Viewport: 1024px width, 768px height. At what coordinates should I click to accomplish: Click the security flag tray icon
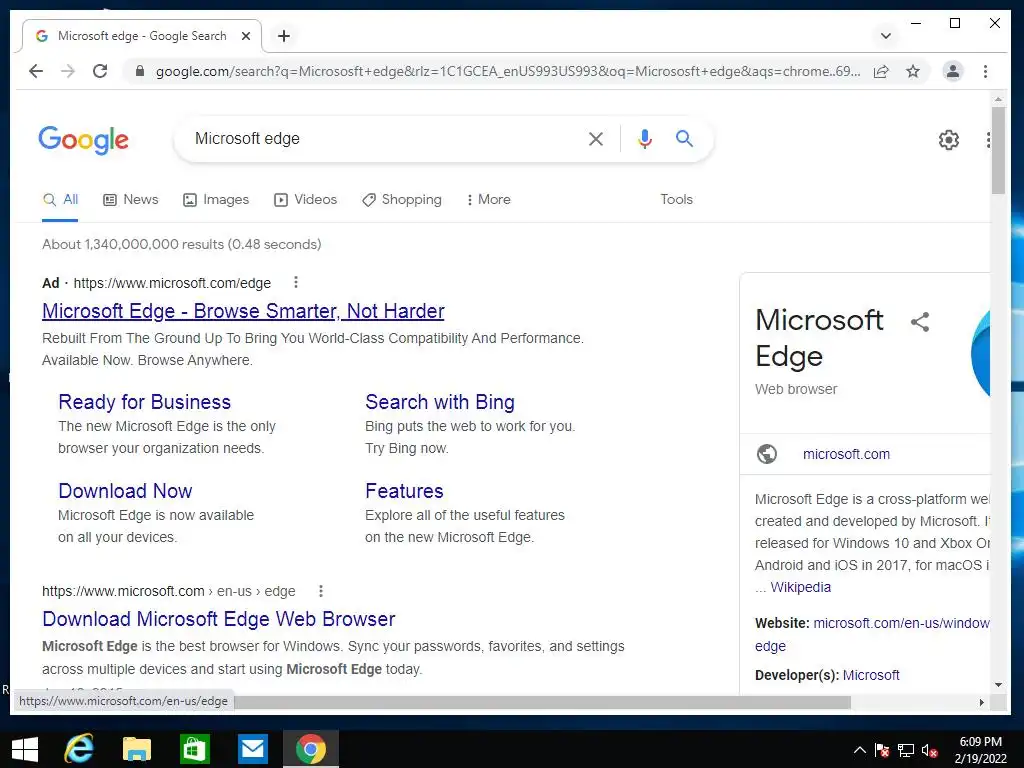click(x=882, y=750)
